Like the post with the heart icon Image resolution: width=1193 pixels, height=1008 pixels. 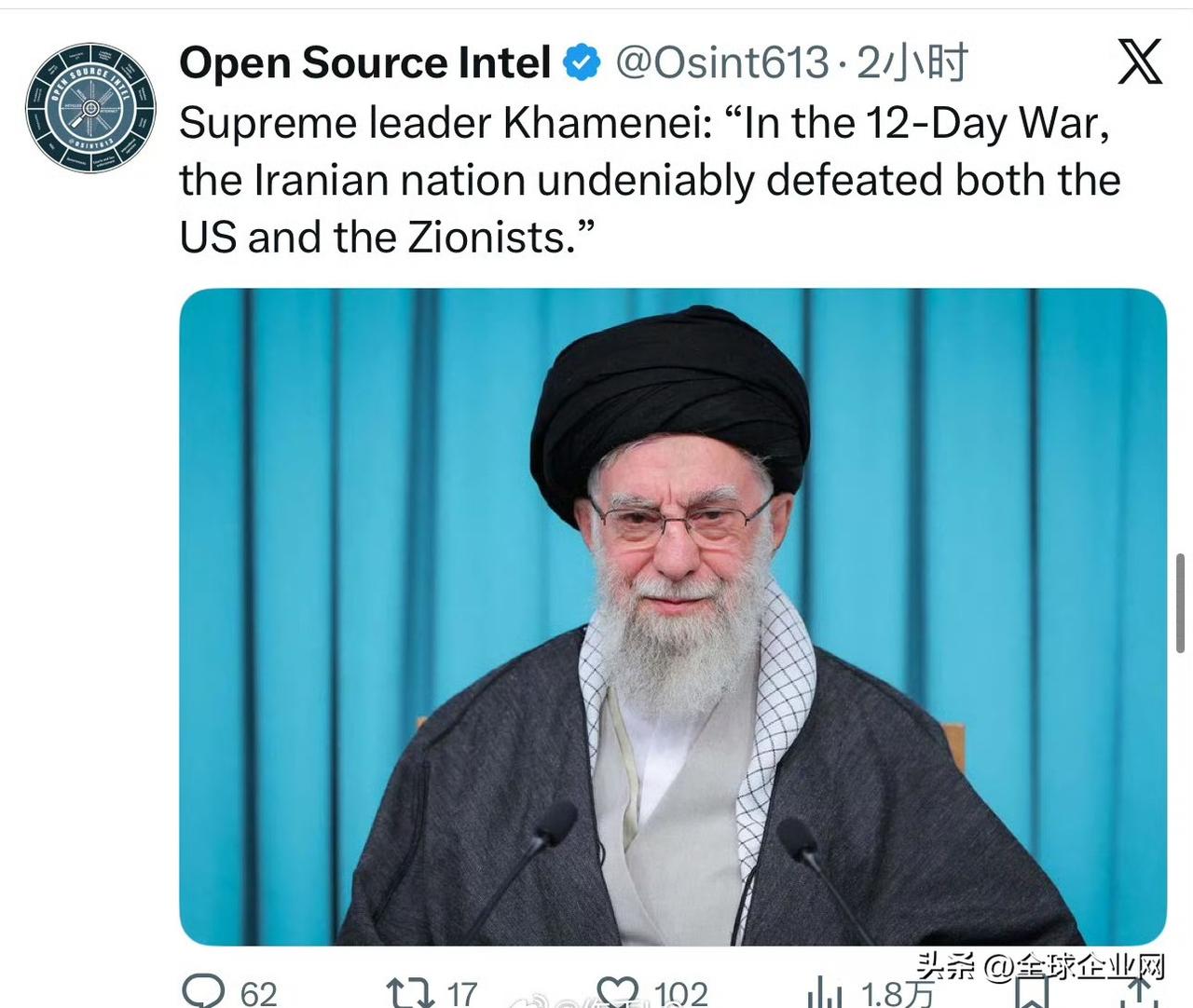tap(618, 991)
